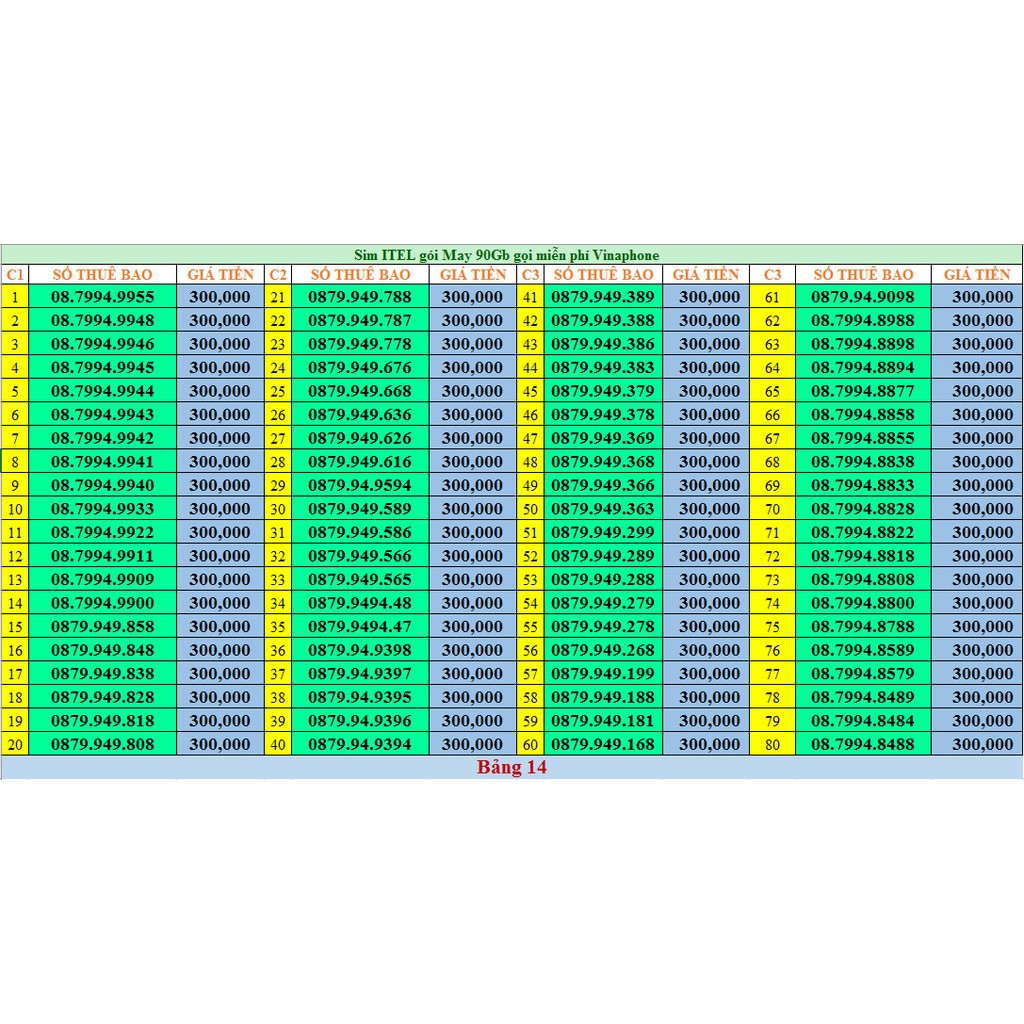Click the cell 0879.949.279

coord(603,603)
